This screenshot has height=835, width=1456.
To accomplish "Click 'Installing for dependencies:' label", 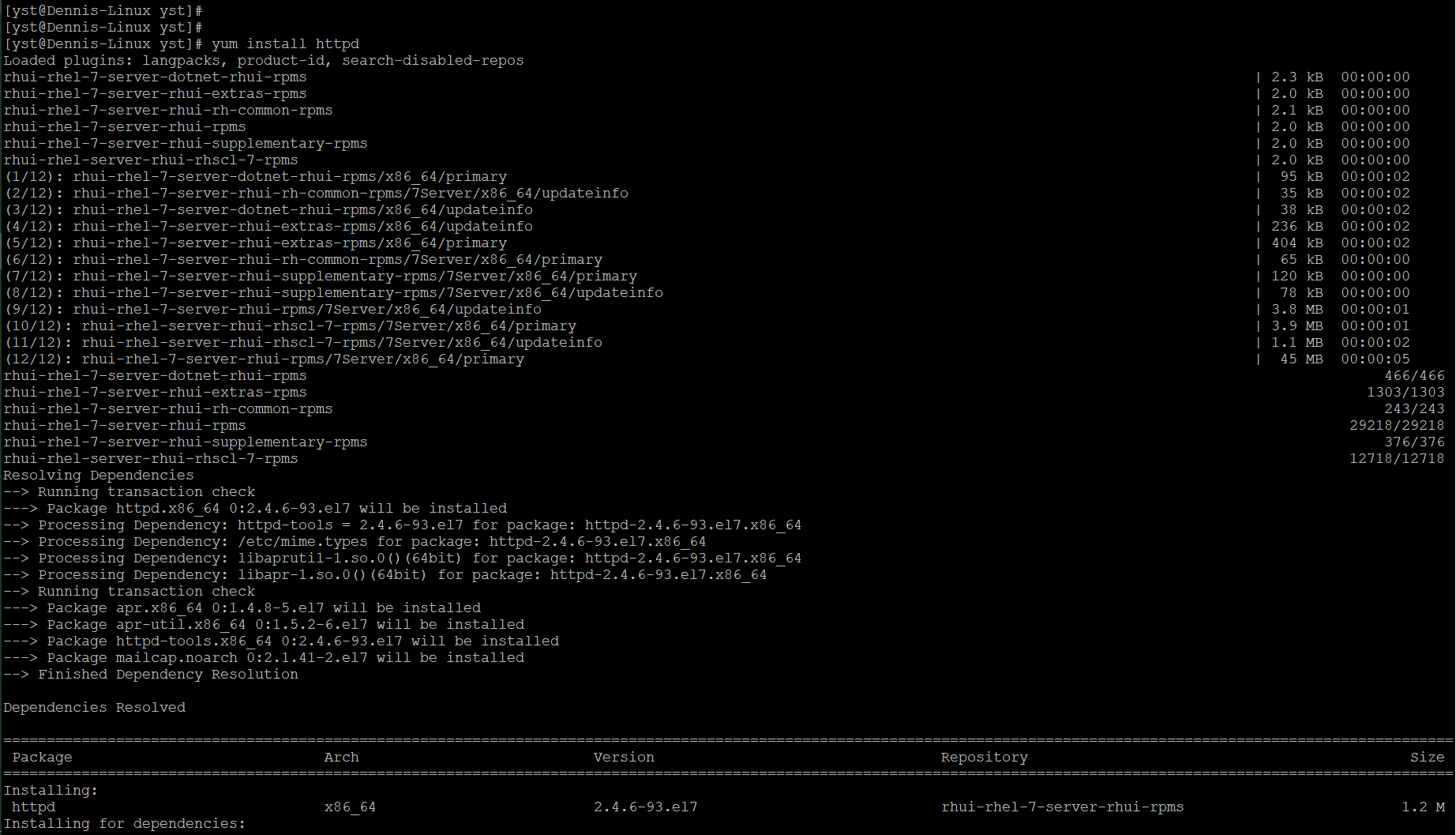I will tap(125, 823).
